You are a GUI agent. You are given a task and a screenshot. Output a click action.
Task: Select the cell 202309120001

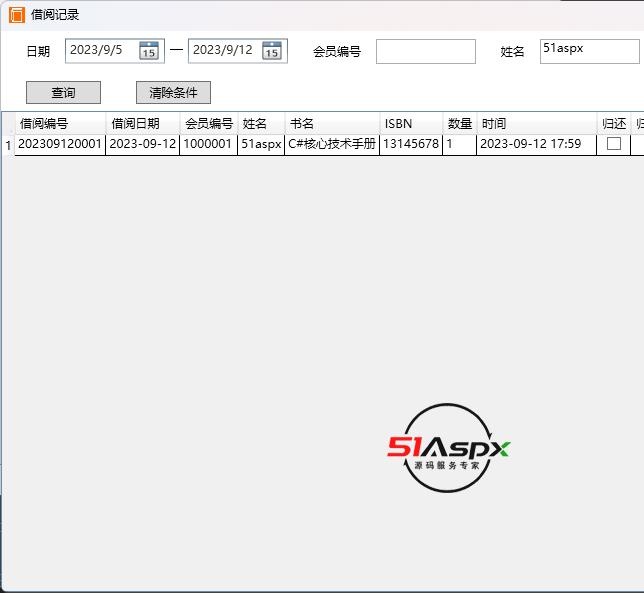click(x=60, y=145)
